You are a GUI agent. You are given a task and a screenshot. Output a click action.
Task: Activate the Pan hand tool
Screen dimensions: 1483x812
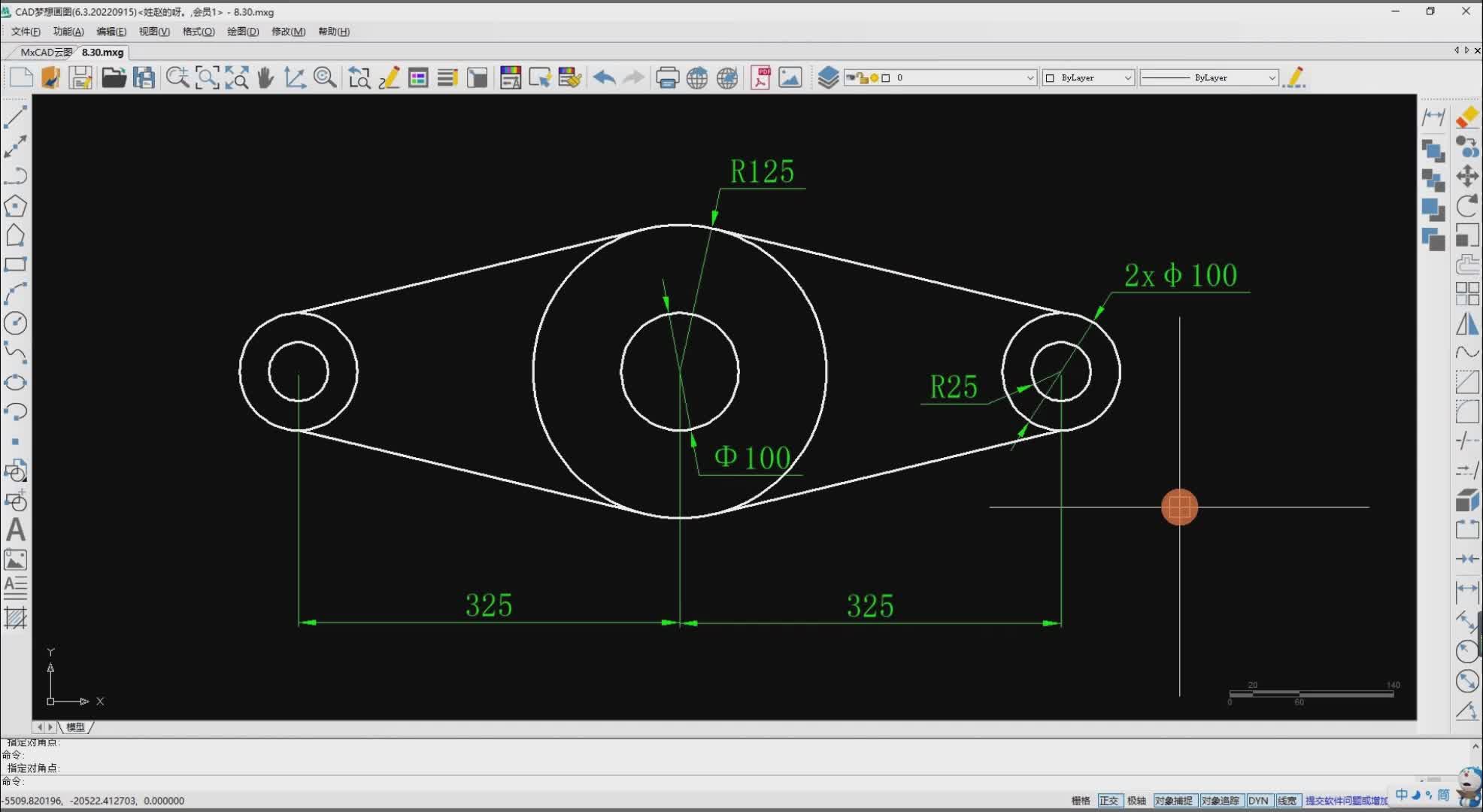(x=265, y=77)
